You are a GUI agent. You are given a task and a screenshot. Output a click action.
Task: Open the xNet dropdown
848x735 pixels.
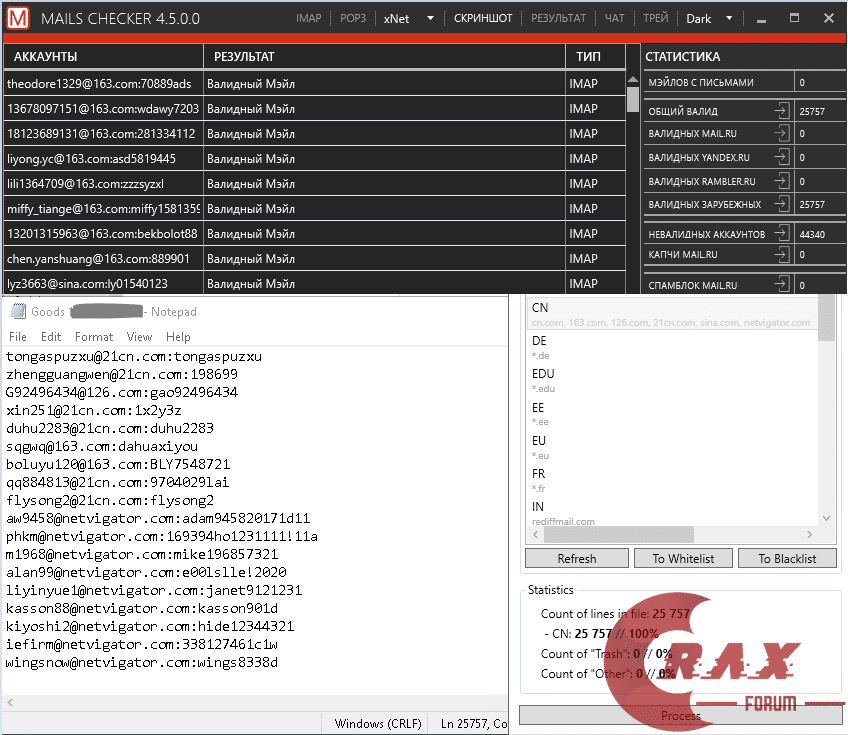click(410, 19)
